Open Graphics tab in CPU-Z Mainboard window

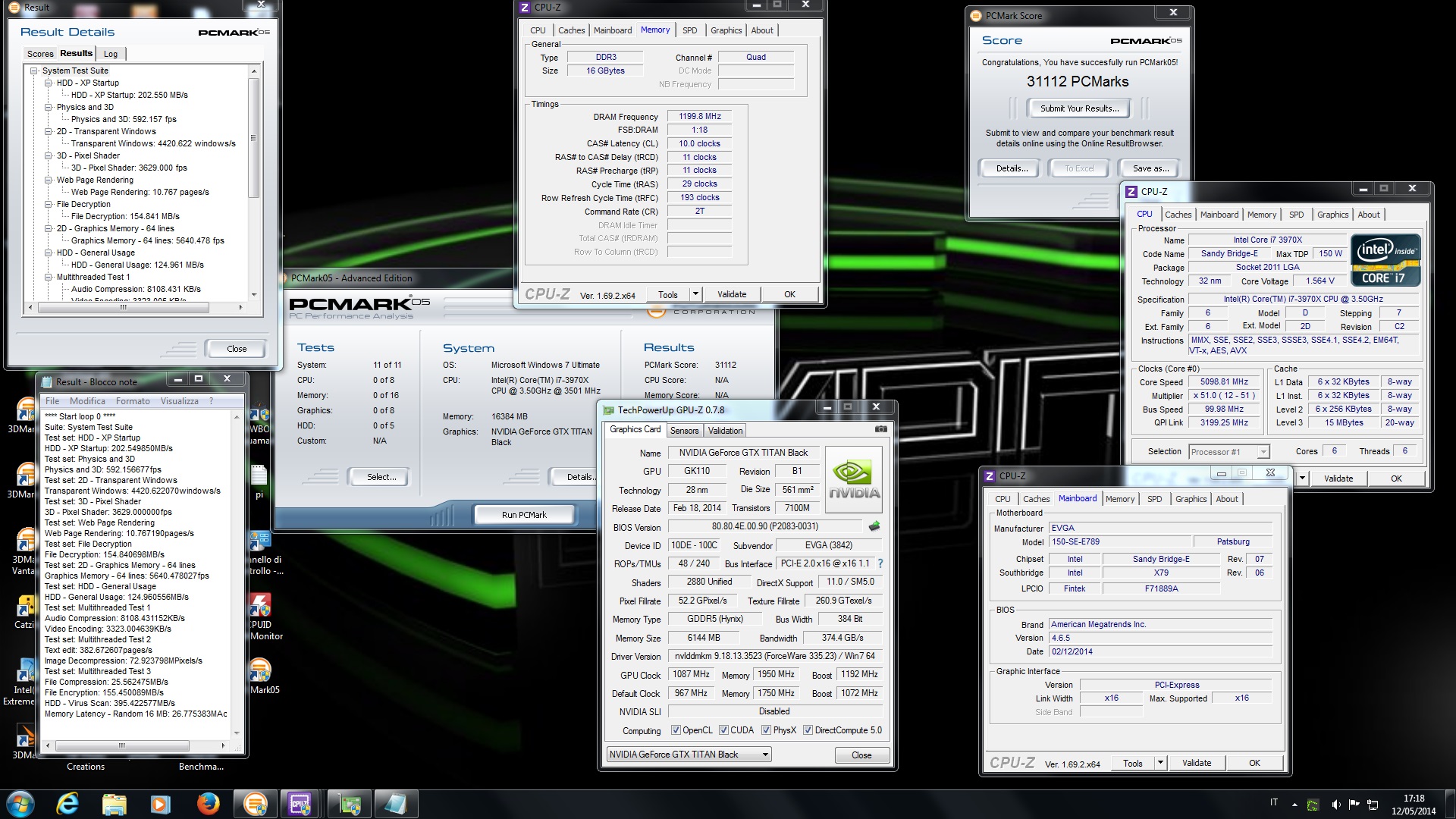pyautogui.click(x=1191, y=499)
